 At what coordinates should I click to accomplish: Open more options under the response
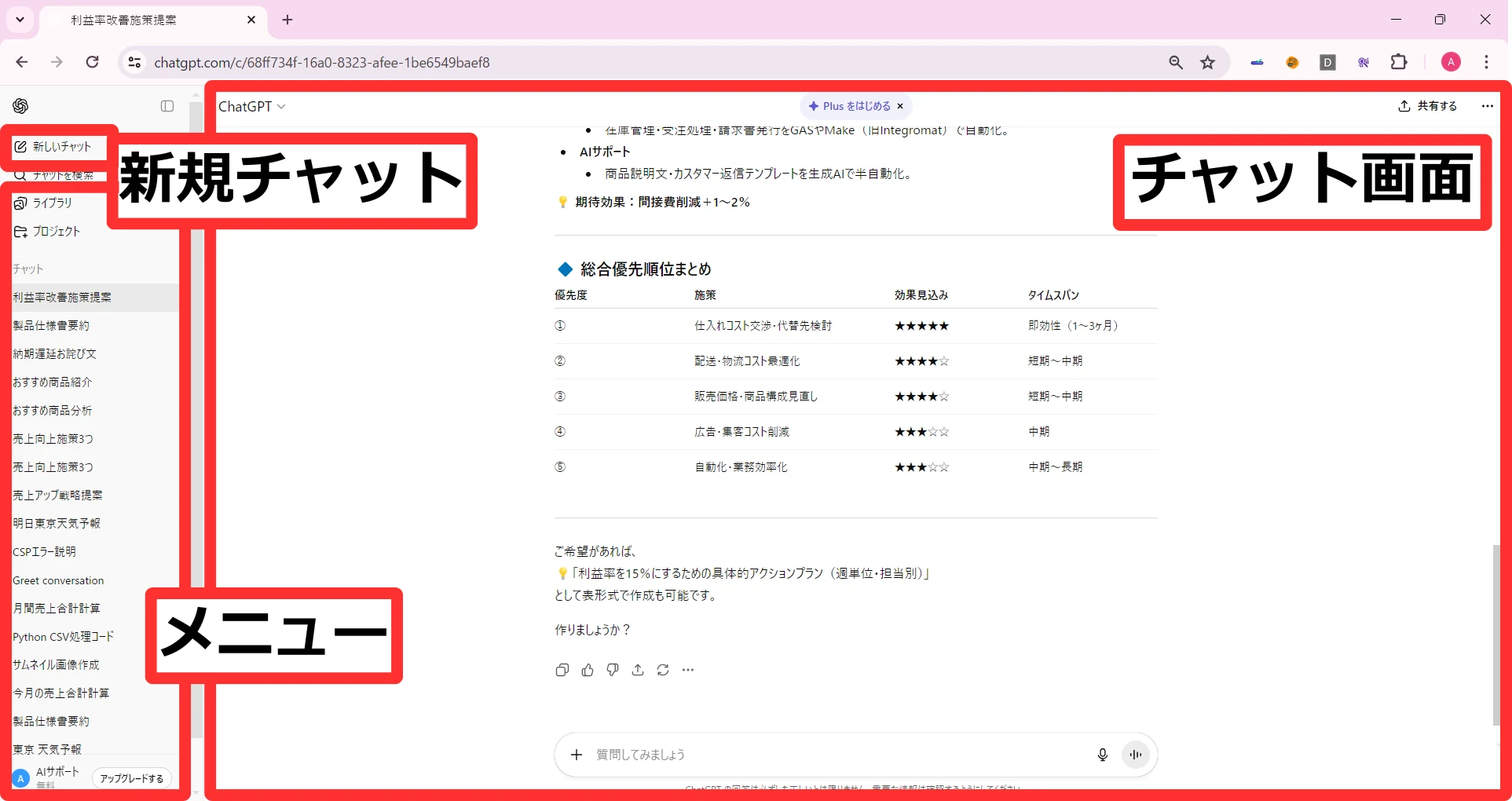click(x=688, y=669)
